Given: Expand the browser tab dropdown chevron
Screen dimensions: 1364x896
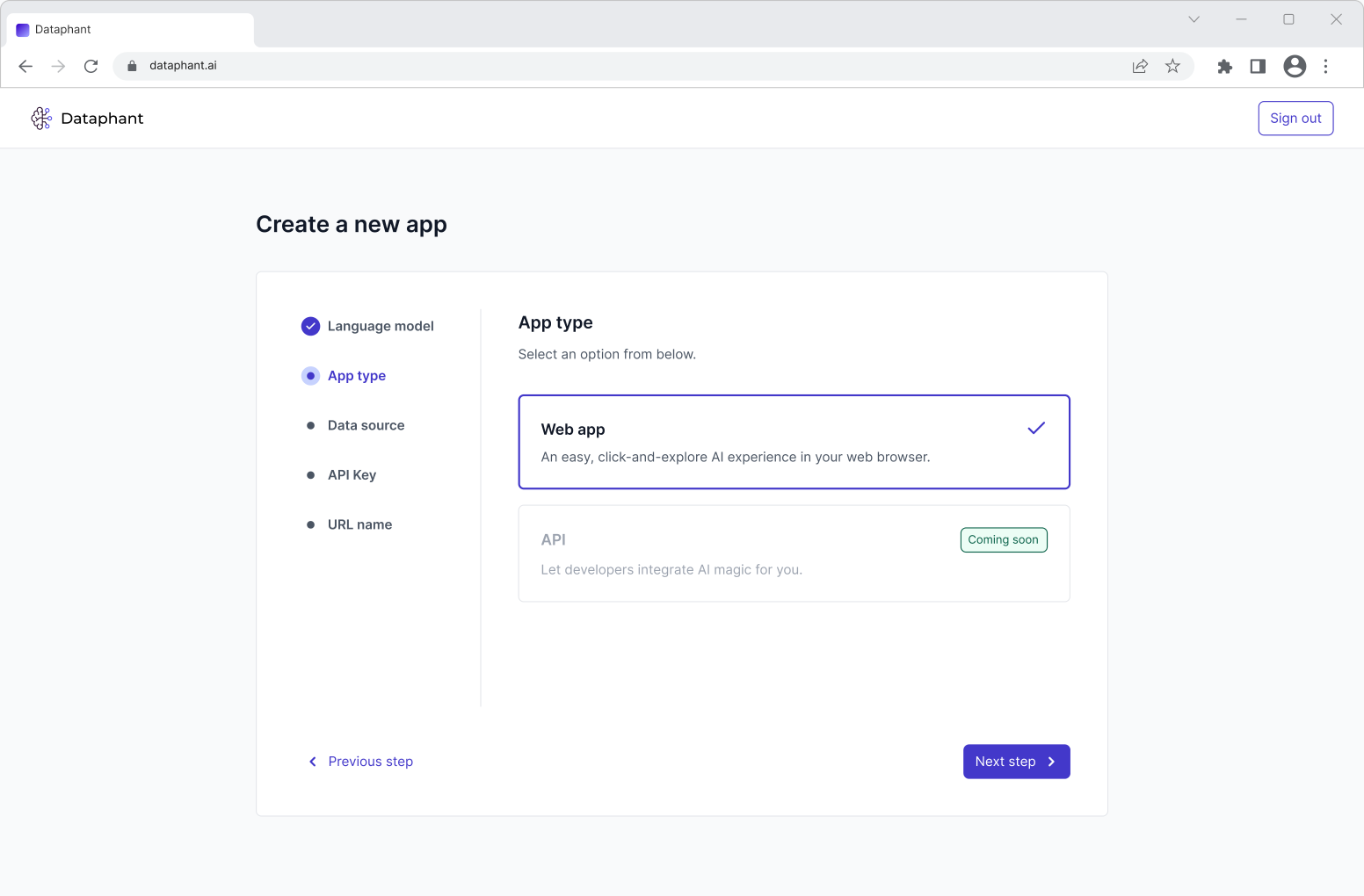Looking at the screenshot, I should [1193, 18].
